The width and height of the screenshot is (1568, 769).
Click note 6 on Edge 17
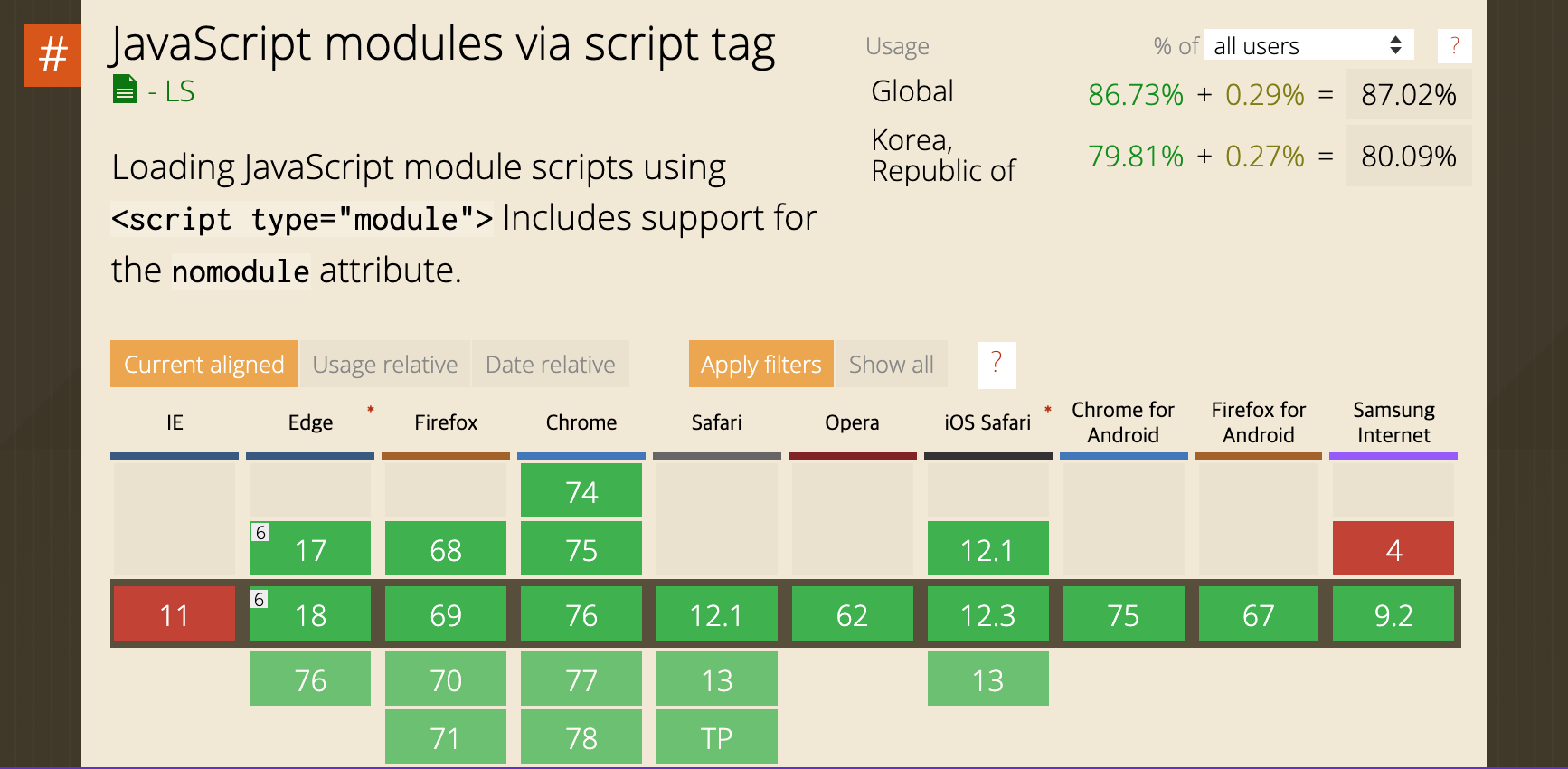pyautogui.click(x=260, y=532)
